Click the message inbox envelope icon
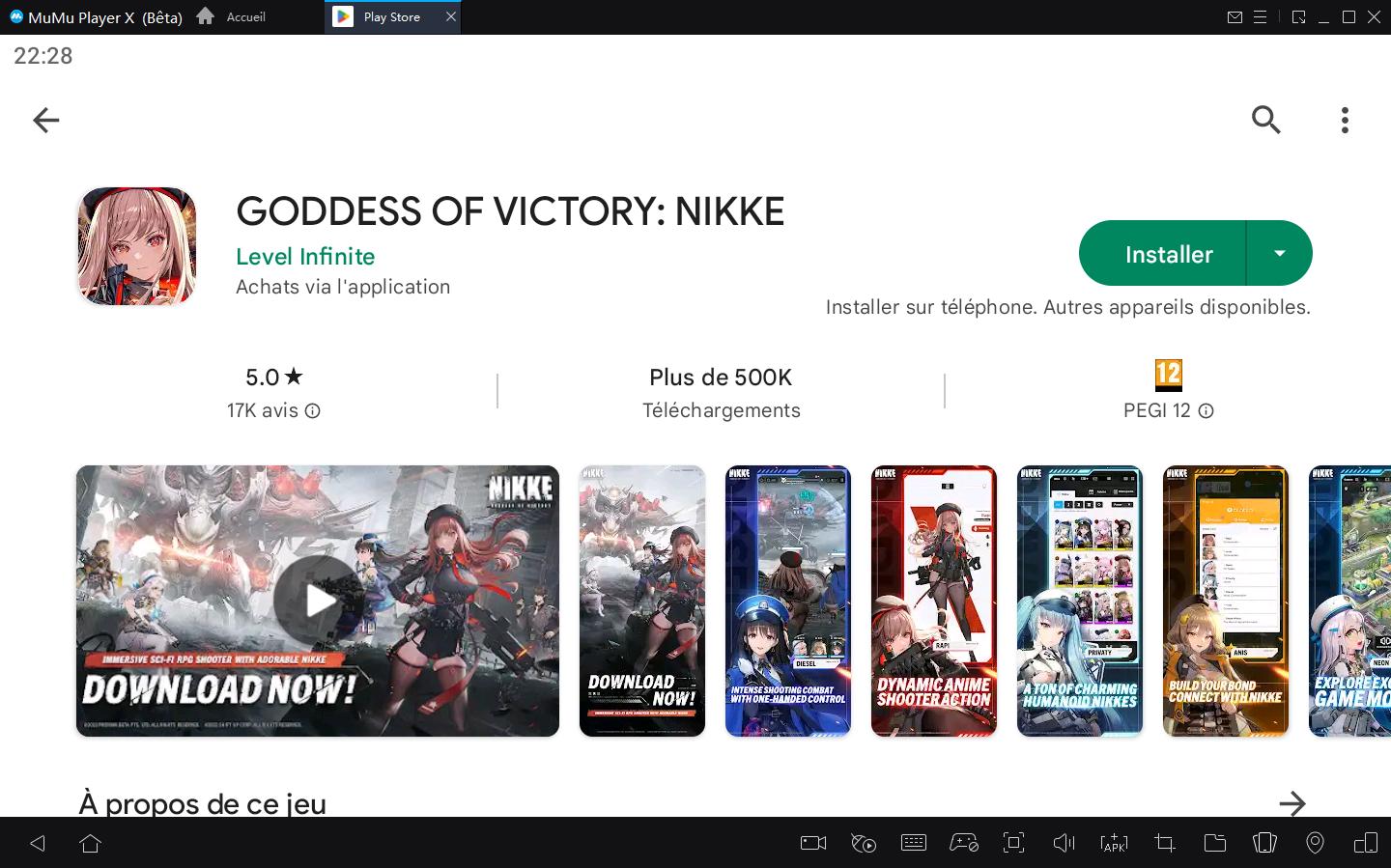Viewport: 1391px width, 868px height. [1235, 16]
